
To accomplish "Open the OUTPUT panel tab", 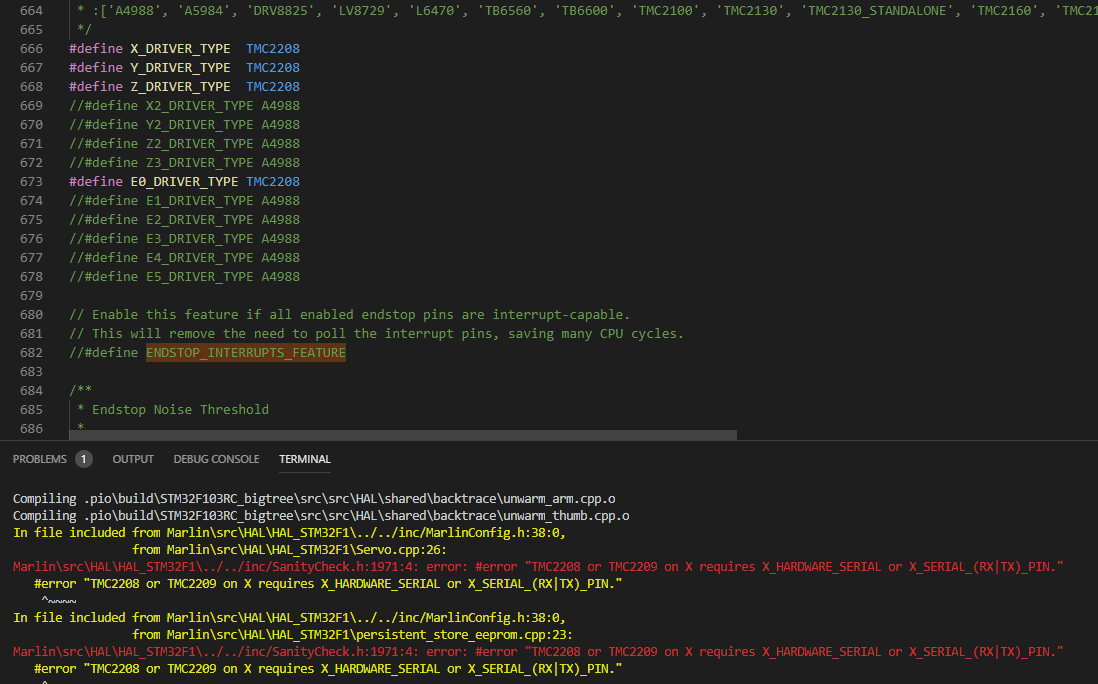I will (133, 459).
